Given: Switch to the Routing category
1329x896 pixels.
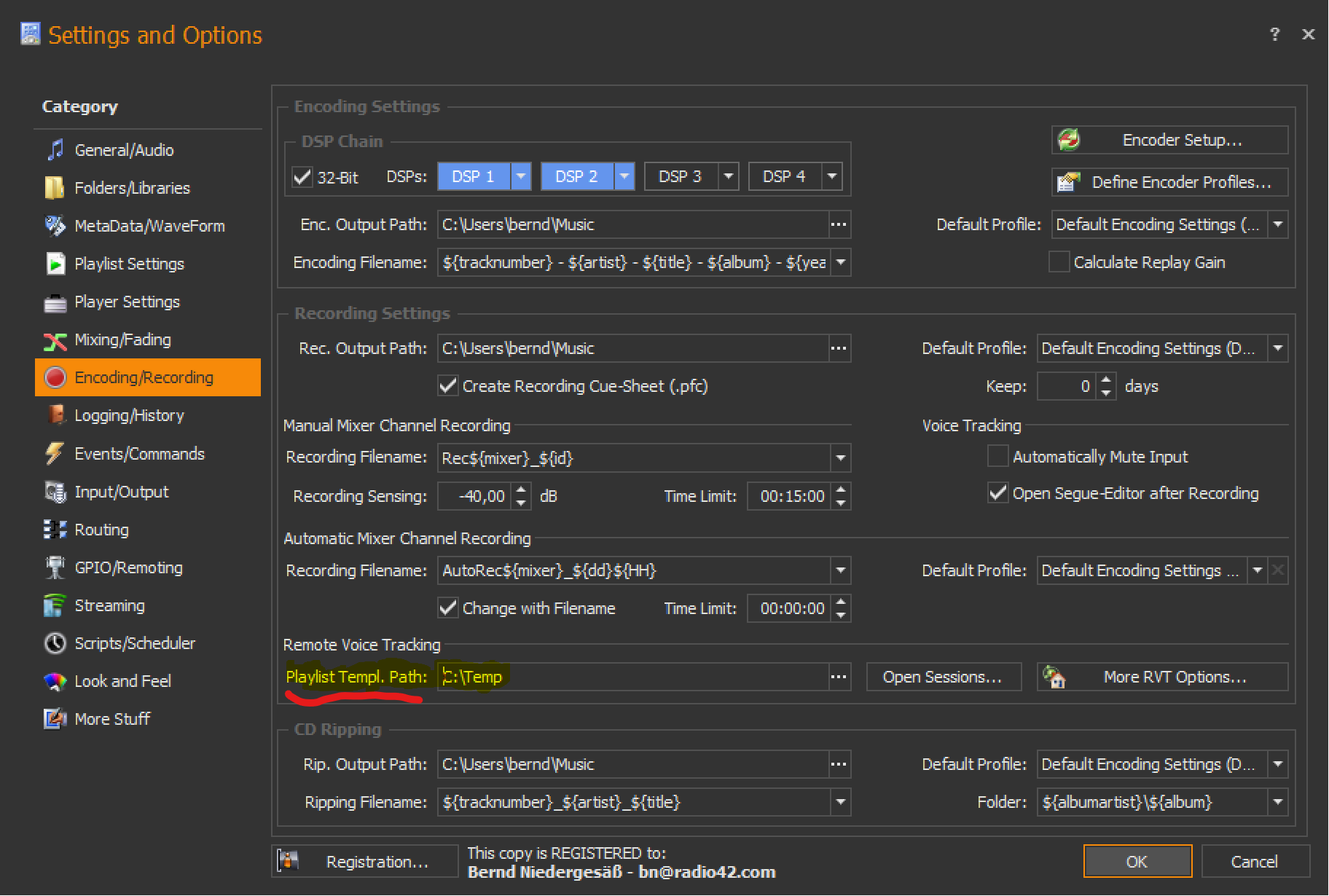Looking at the screenshot, I should [101, 530].
